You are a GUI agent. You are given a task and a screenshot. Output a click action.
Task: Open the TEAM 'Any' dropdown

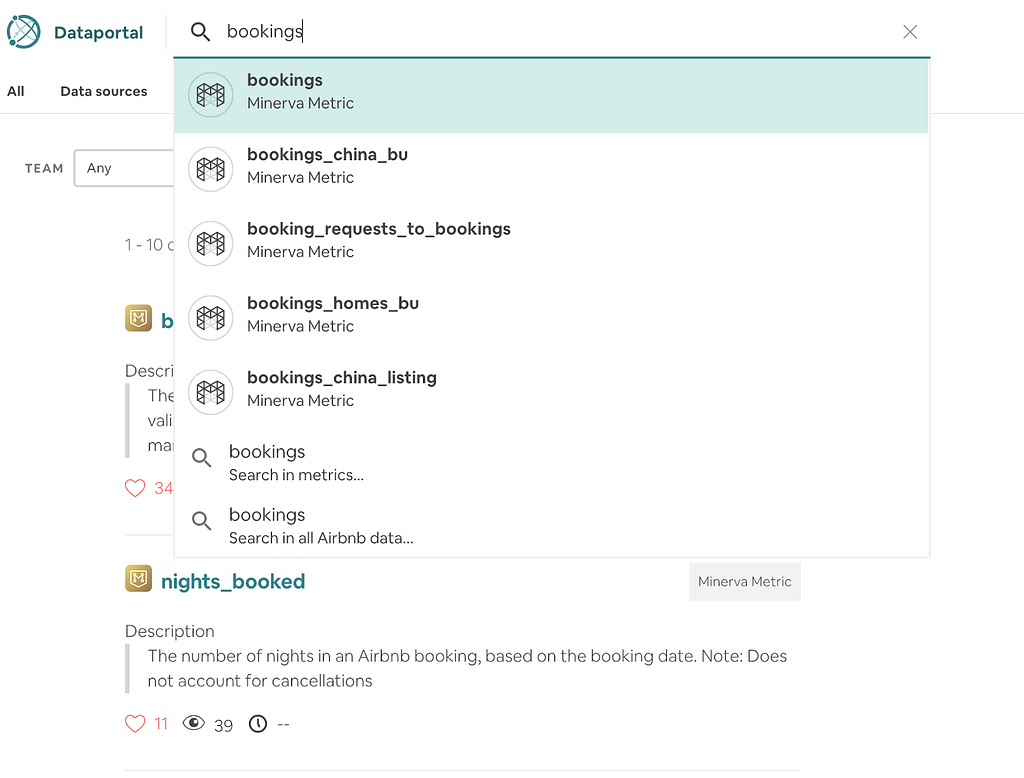coord(124,168)
